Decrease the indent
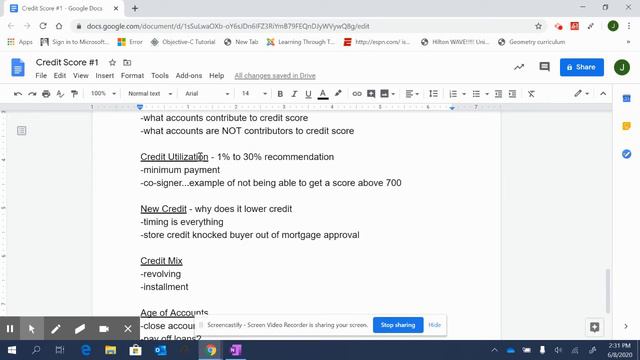This screenshot has width=640, height=360. coord(498,94)
